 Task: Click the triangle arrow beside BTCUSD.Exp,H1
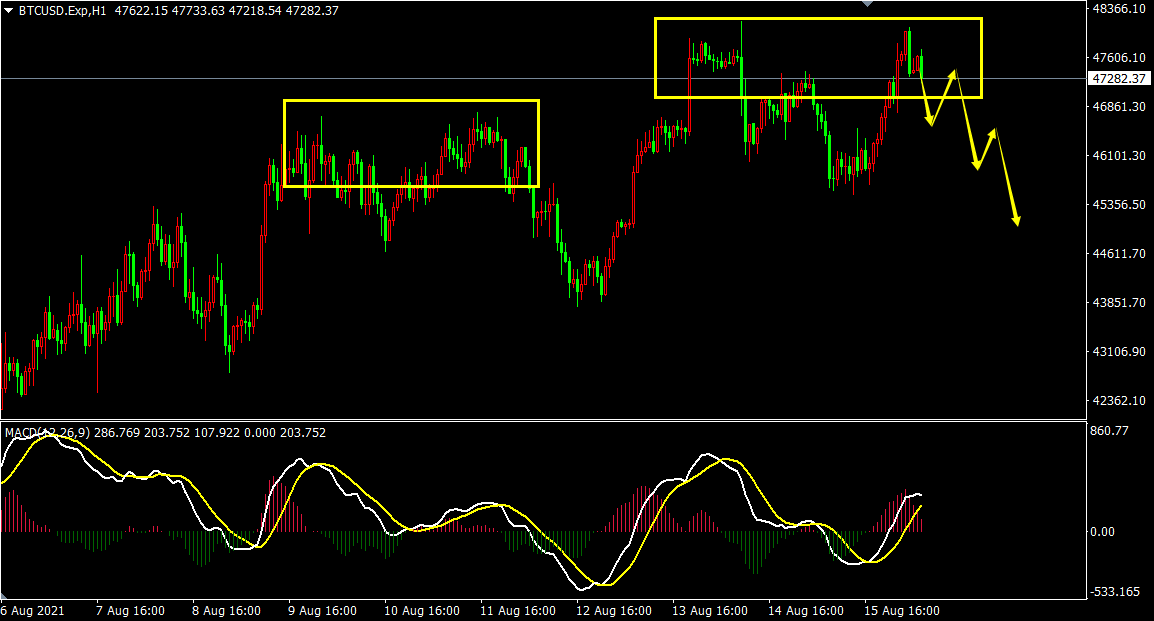pyautogui.click(x=9, y=11)
